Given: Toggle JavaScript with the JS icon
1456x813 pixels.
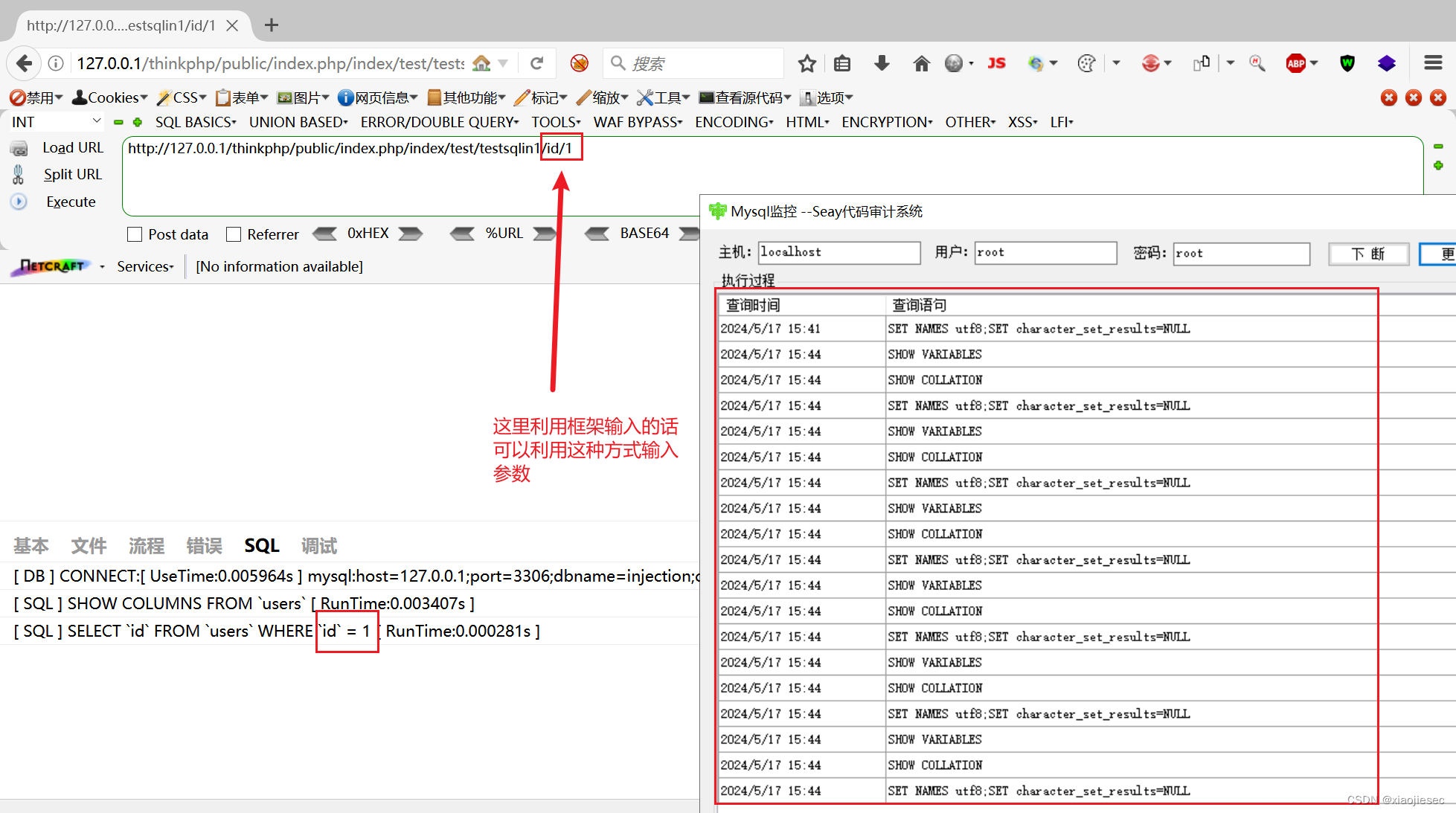Looking at the screenshot, I should pos(997,63).
